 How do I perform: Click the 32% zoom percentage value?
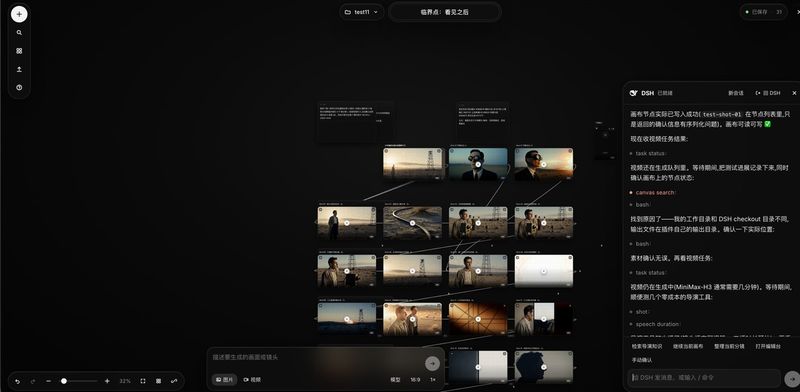click(125, 381)
